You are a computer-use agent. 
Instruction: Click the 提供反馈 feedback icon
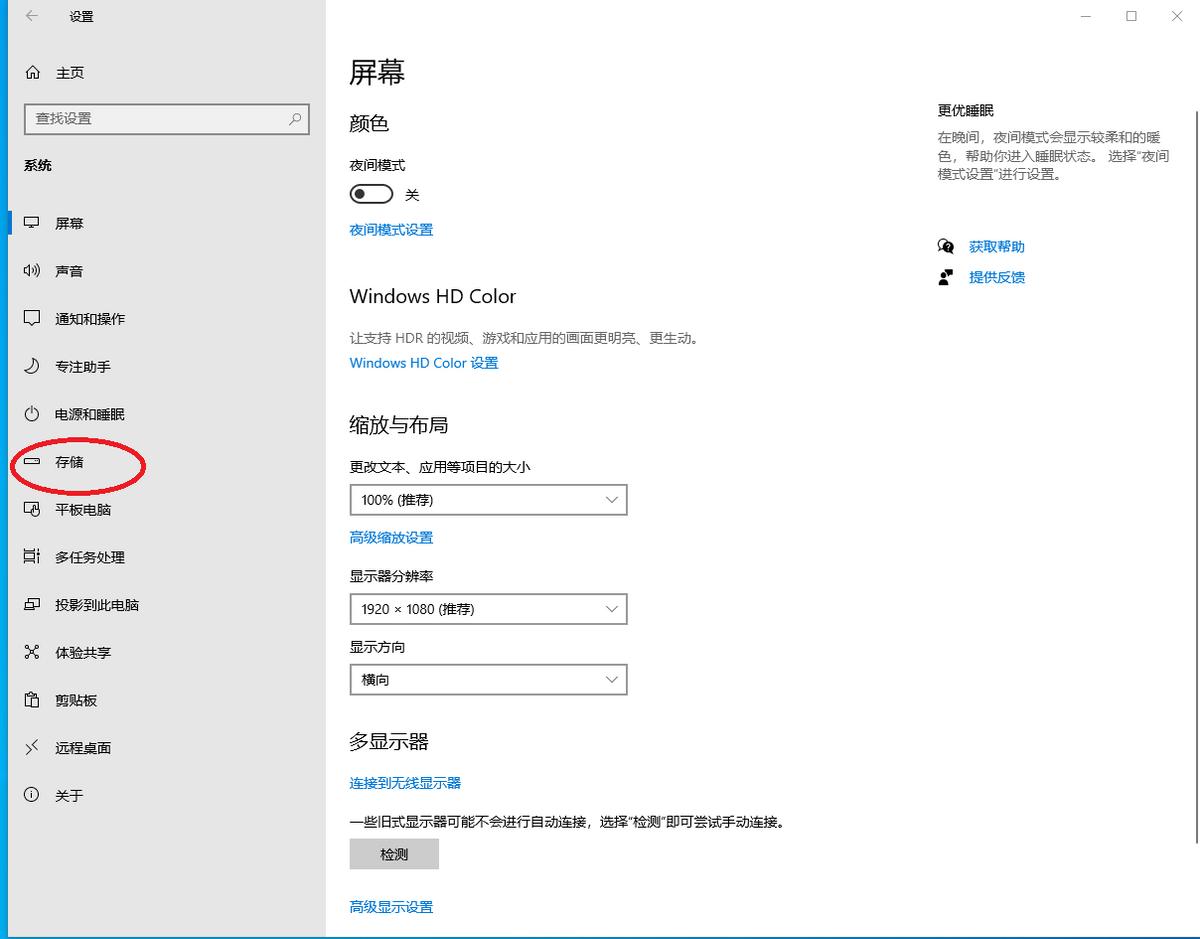coord(945,277)
